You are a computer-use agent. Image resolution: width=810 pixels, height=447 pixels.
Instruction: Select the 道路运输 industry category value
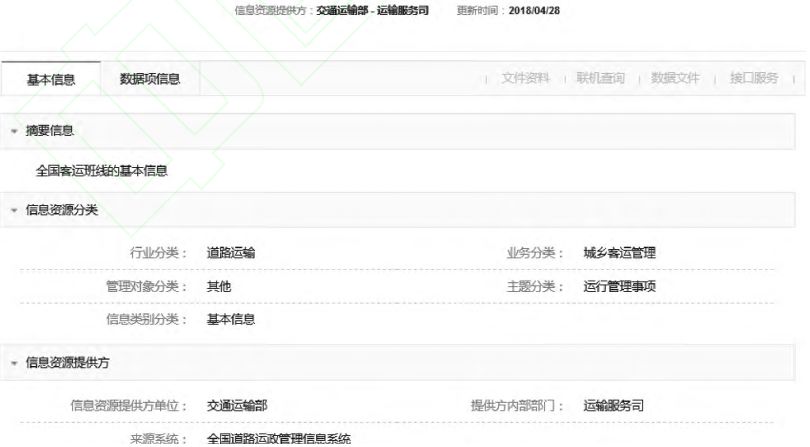pyautogui.click(x=230, y=253)
